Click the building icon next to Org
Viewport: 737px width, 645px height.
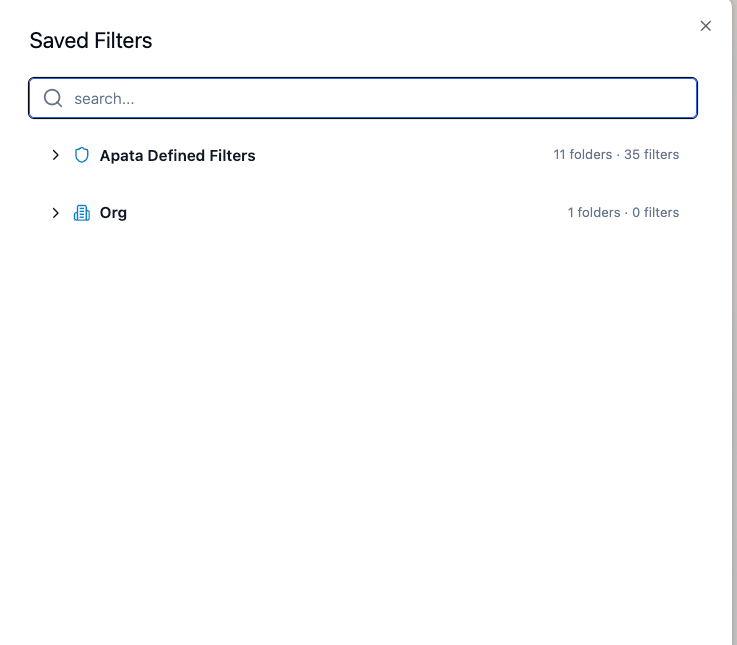[82, 213]
